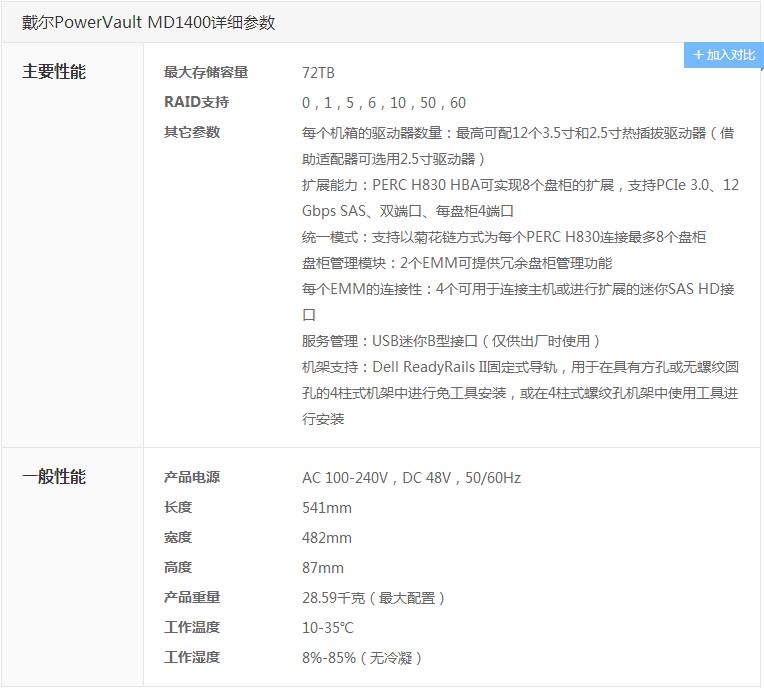This screenshot has width=764, height=688.
Task: Click the 戴尔PowerVault MD1400详细参数 title
Action: [149, 22]
